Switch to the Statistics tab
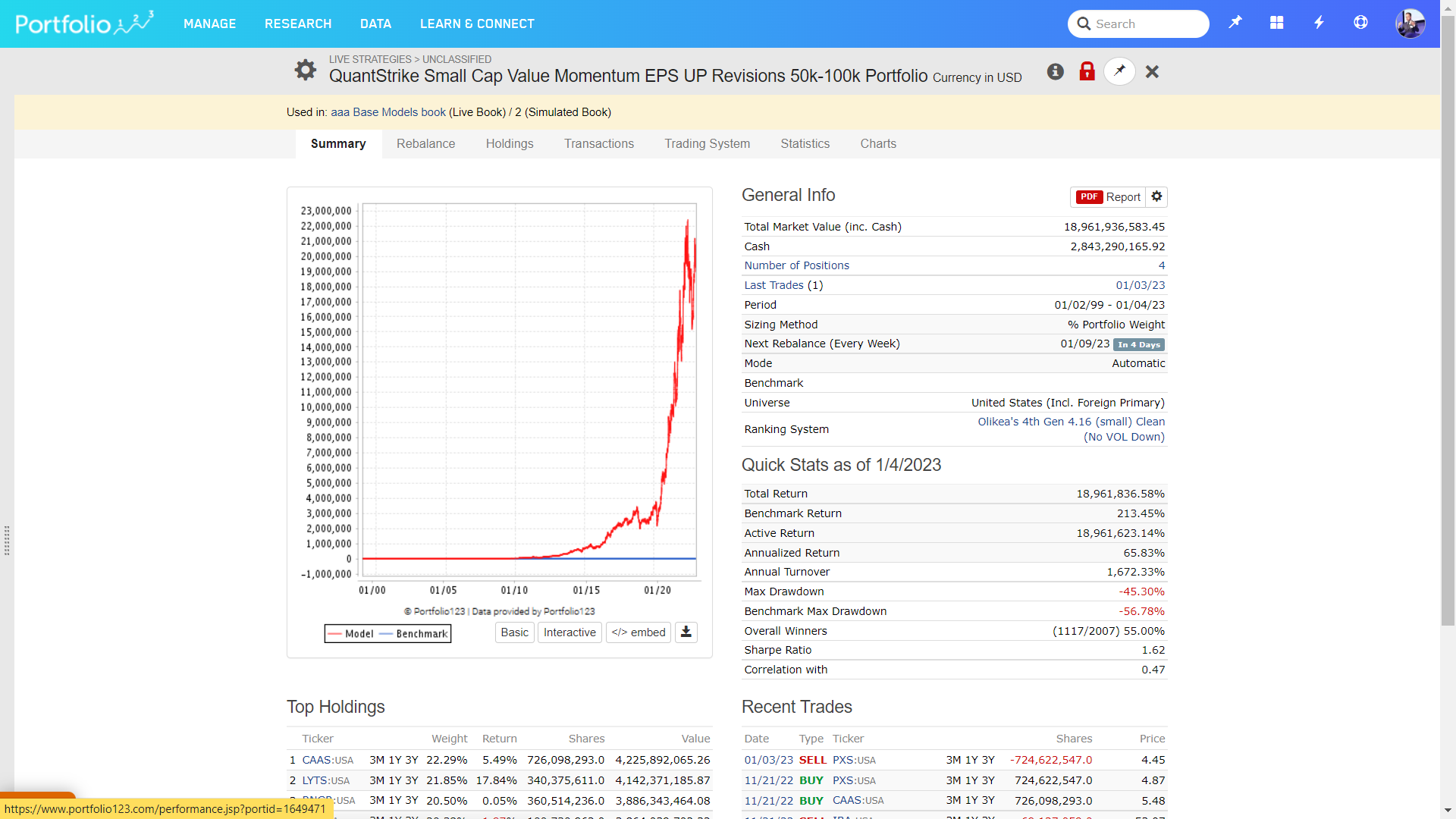This screenshot has width=1456, height=819. click(805, 143)
